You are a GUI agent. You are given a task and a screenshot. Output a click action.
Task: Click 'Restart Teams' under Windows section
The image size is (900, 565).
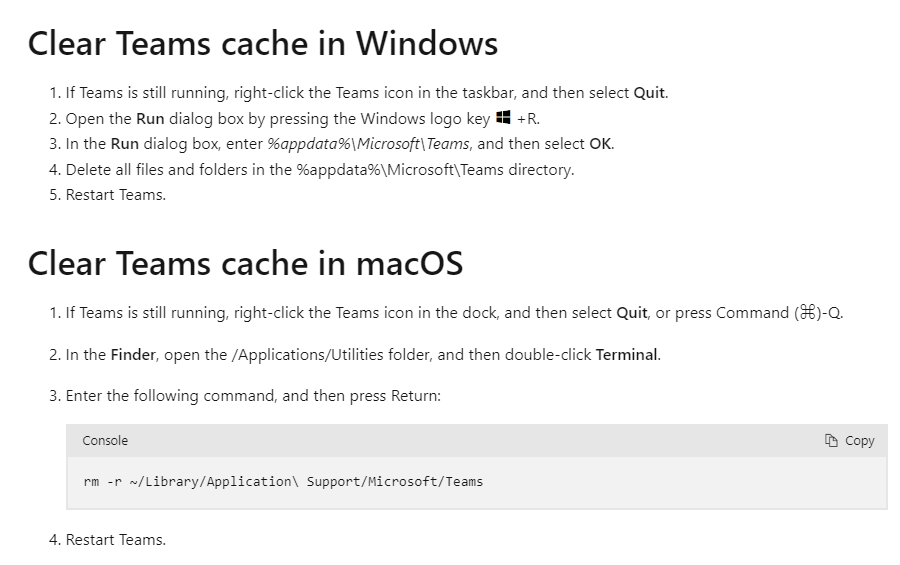point(115,195)
